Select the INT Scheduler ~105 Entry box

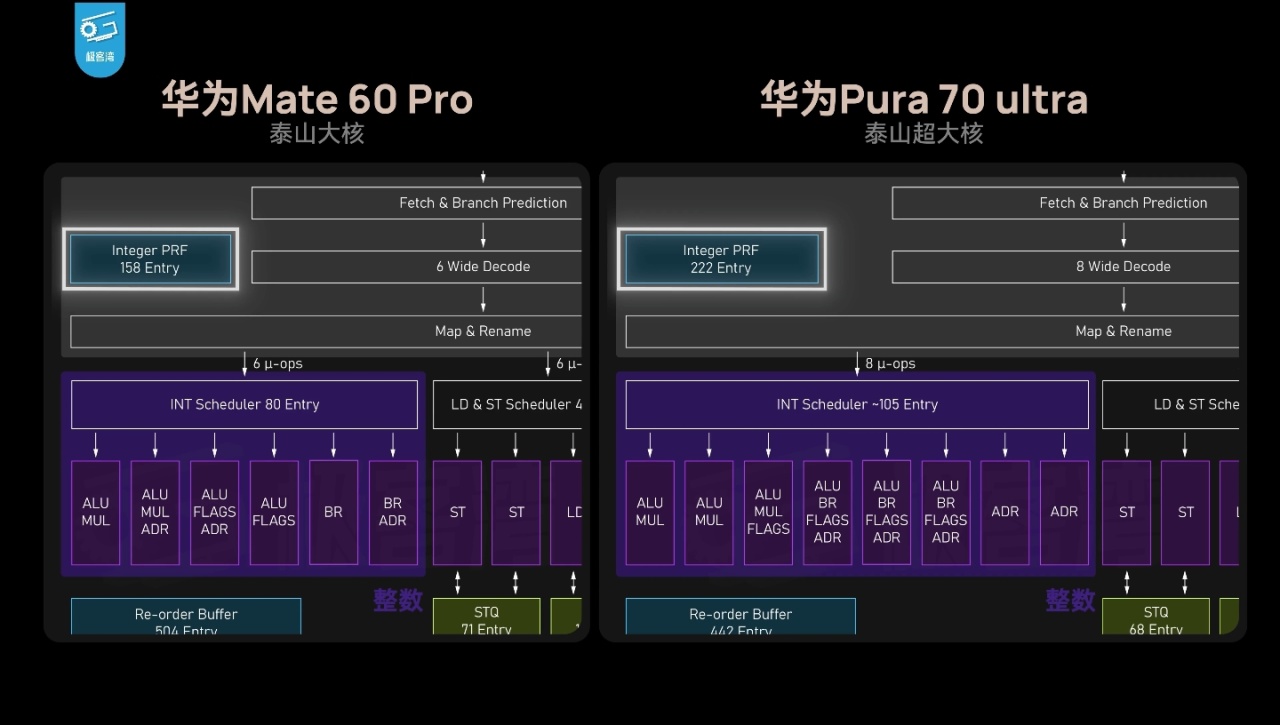point(857,404)
